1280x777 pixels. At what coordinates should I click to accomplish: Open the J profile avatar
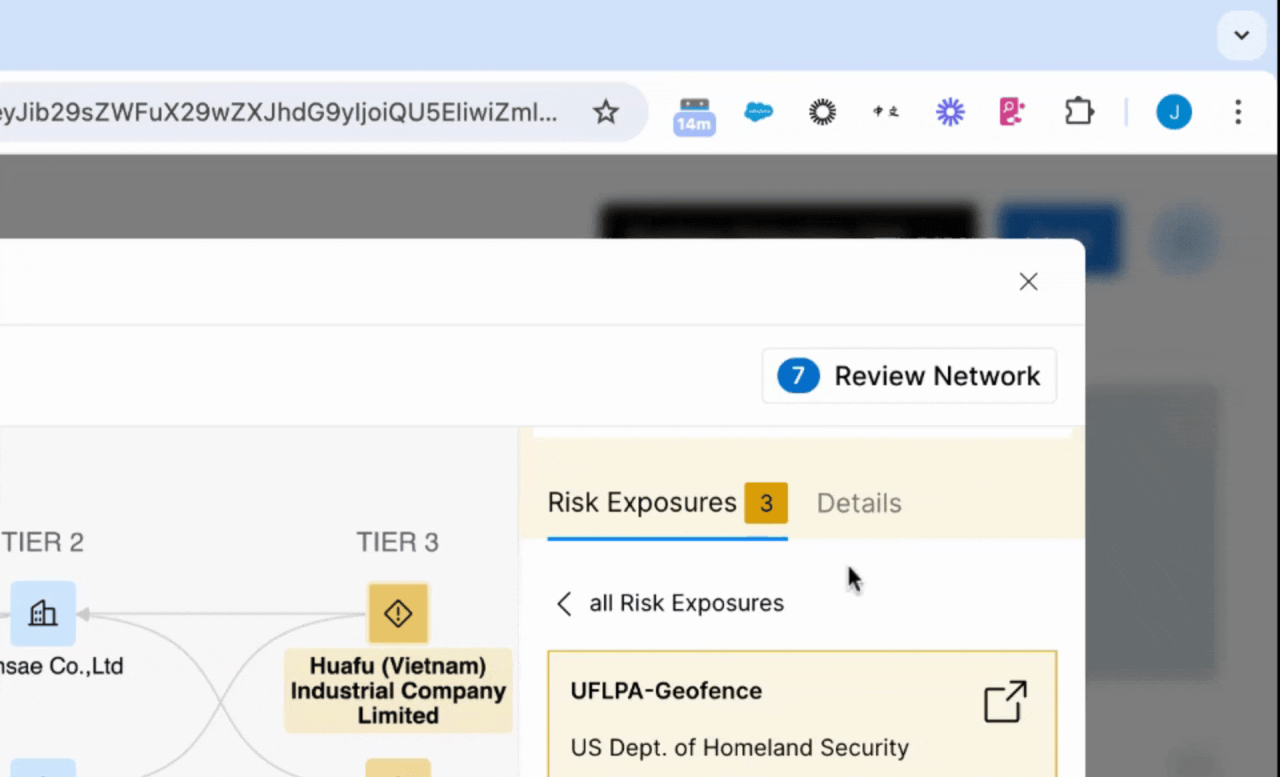1174,112
